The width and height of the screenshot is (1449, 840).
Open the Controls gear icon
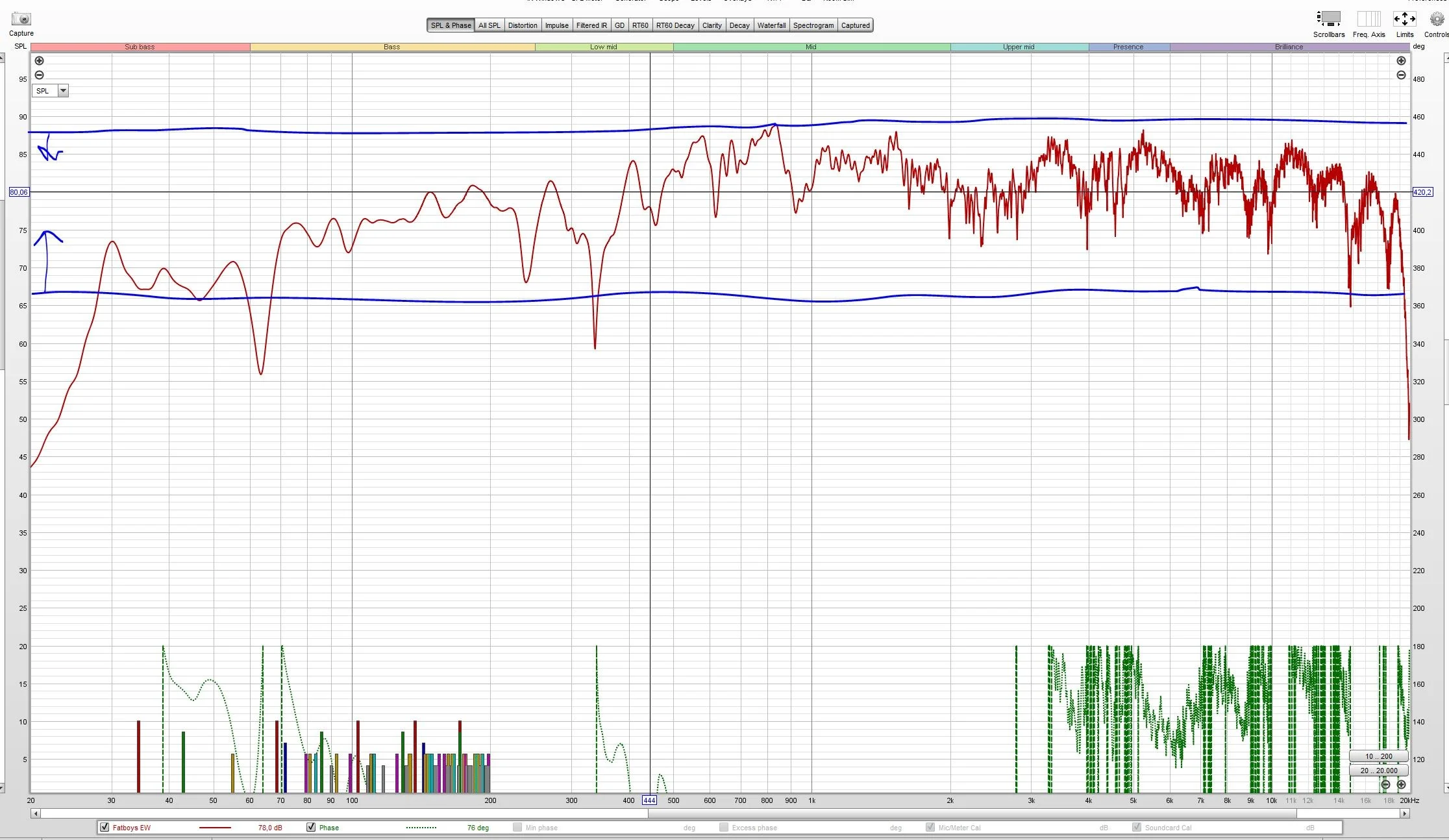click(1437, 19)
